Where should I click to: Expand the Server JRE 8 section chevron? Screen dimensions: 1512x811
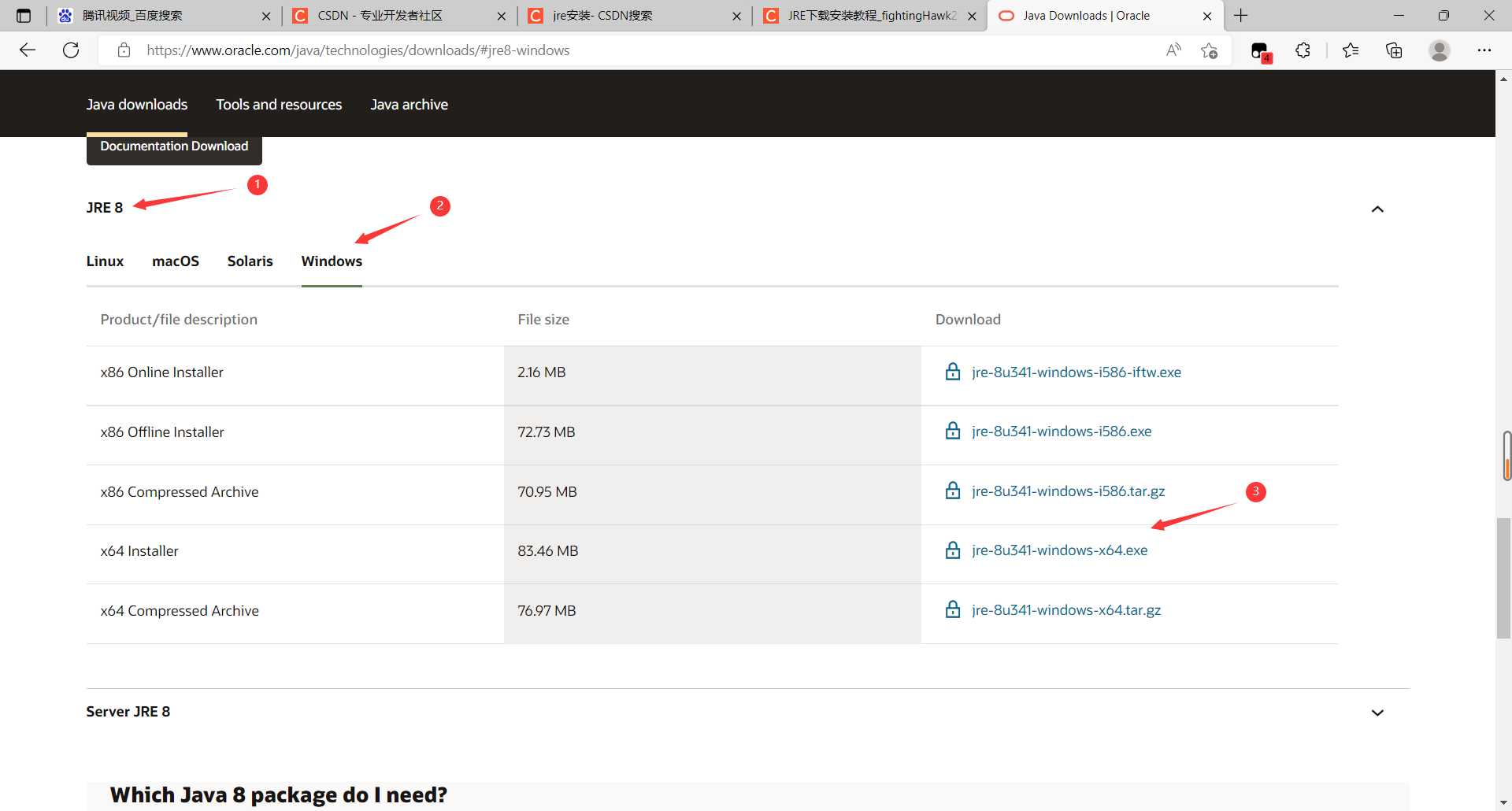(x=1377, y=713)
